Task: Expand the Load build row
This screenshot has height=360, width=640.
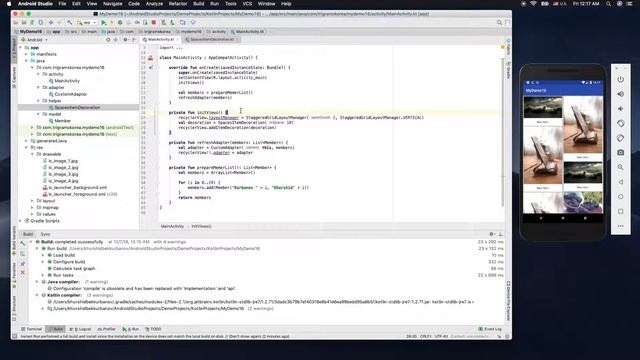Action: 43,255
